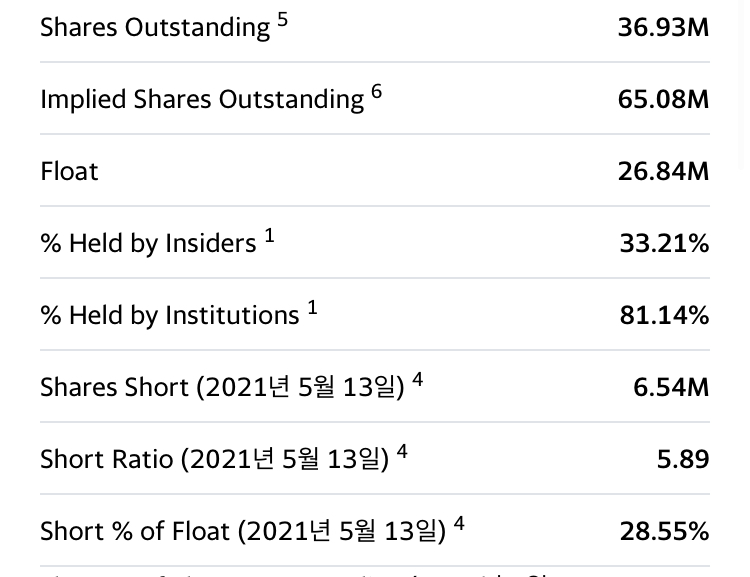Viewport: 750px width, 577px height.
Task: Click footnote 5 next to Shares Outstanding
Action: [x=283, y=19]
